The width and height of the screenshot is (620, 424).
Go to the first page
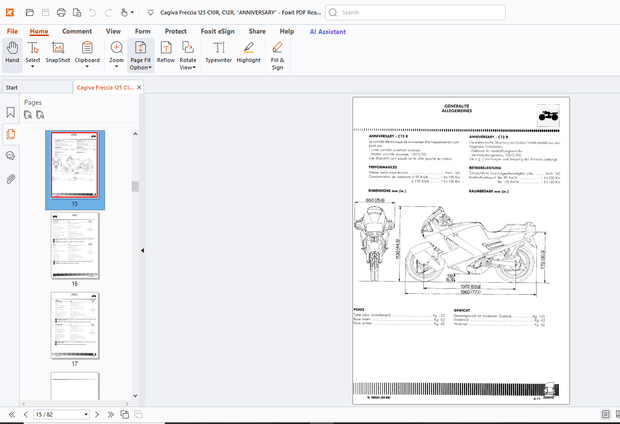(x=11, y=415)
